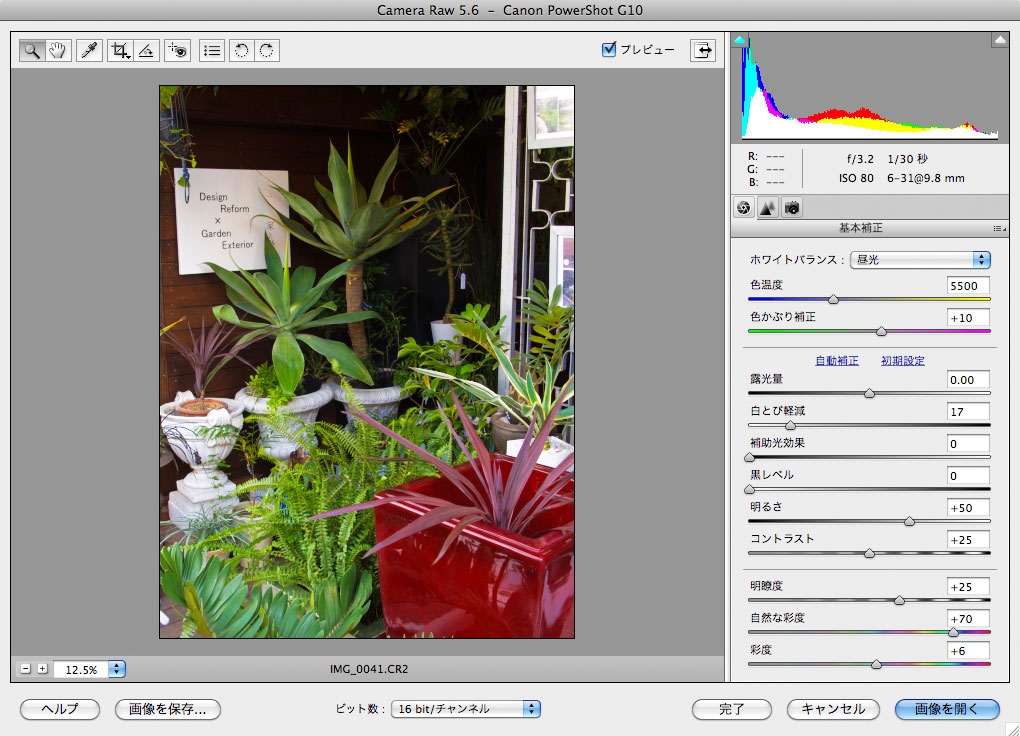Click the 画像を開く button
1020x736 pixels.
point(946,709)
